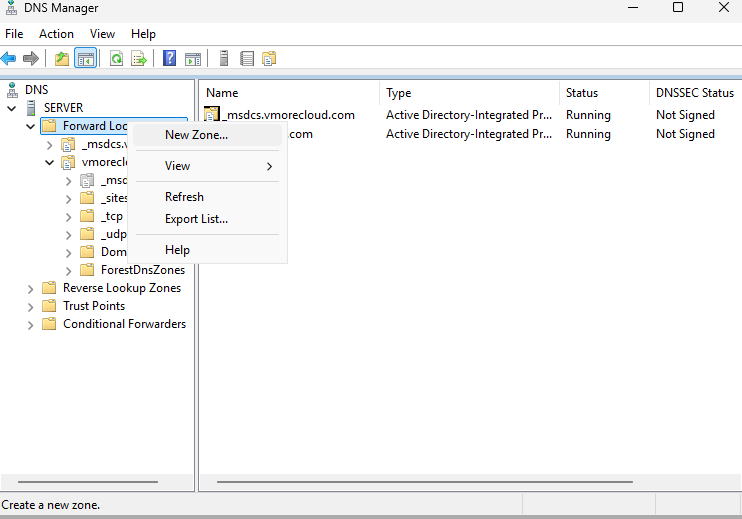Viewport: 742px width, 519px height.
Task: Open Help via blue question mark icon
Action: coord(169,59)
